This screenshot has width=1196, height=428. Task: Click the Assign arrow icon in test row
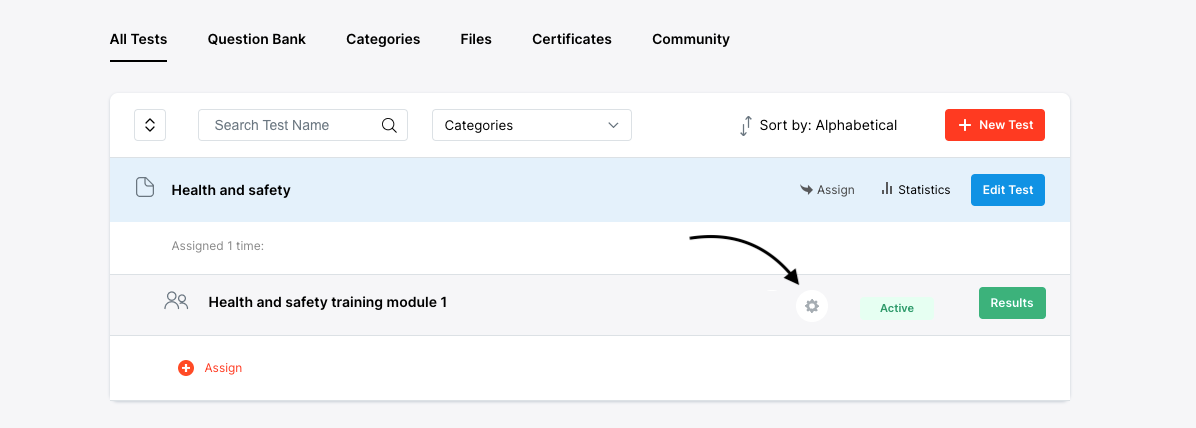pyautogui.click(x=806, y=189)
